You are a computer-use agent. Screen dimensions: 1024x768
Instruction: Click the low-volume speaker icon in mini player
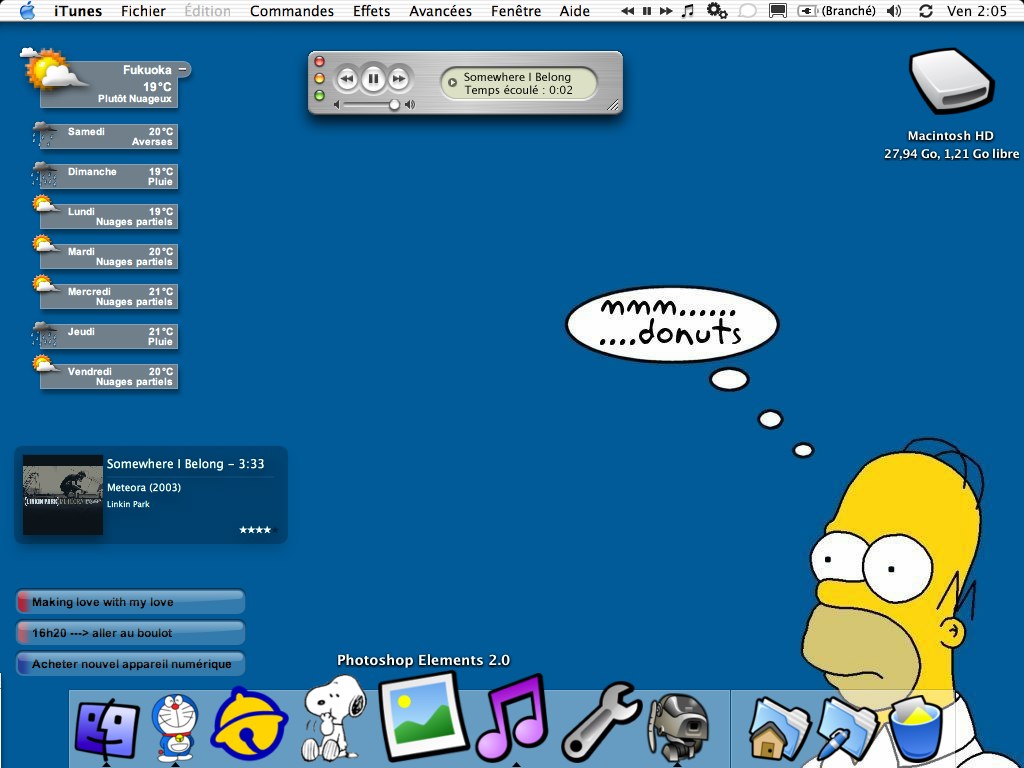(337, 104)
